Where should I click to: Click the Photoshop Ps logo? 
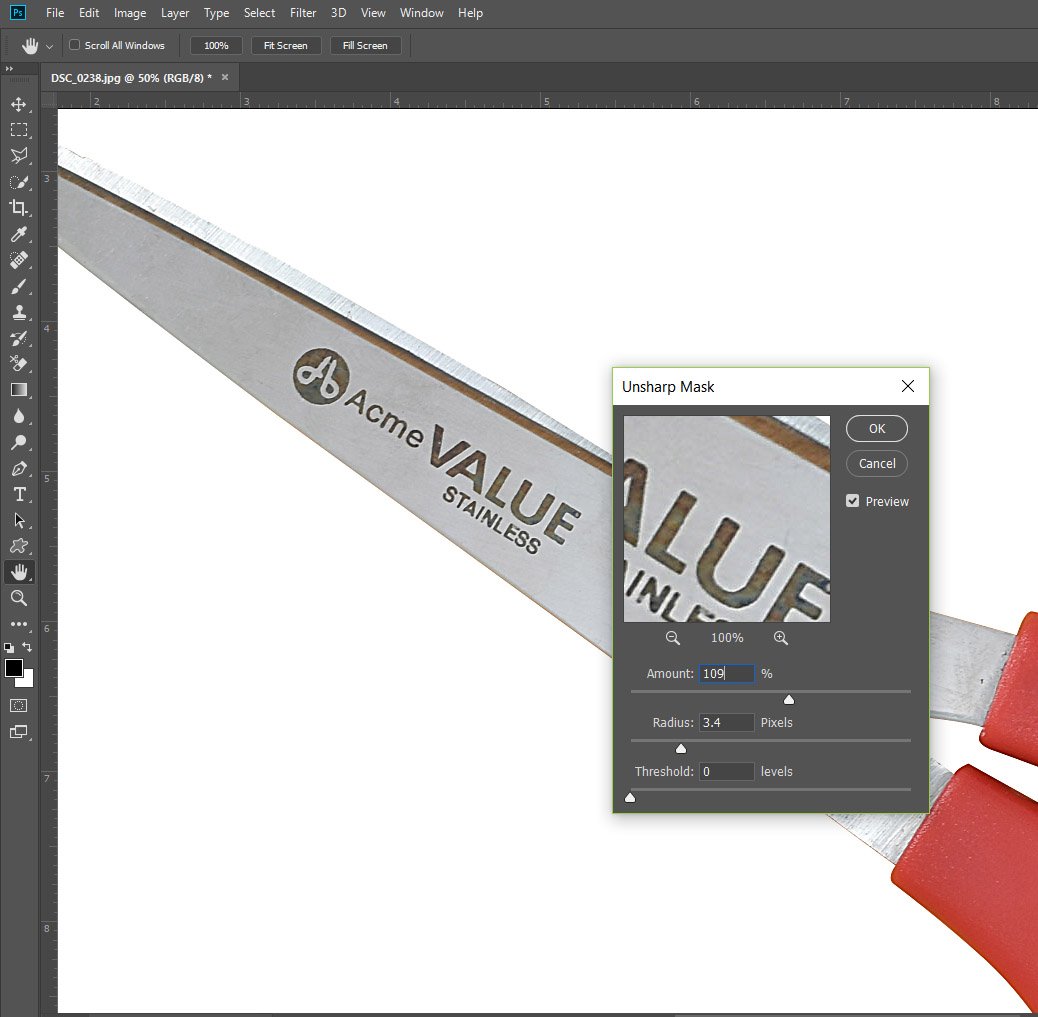point(18,13)
